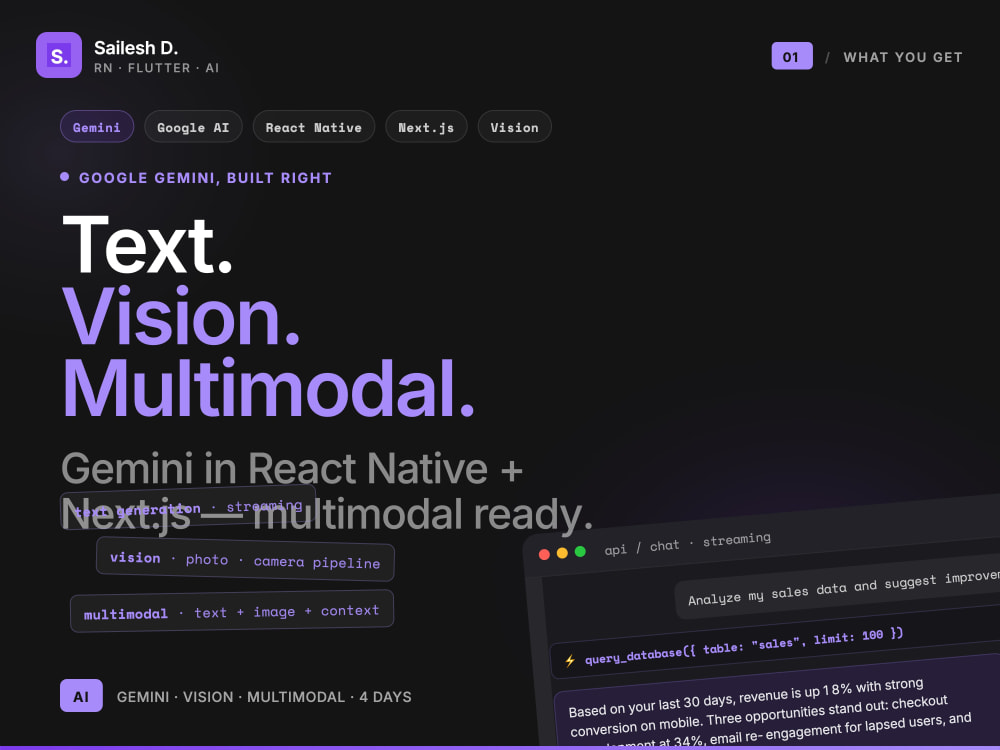Click the lightning bolt icon beside query_database
The height and width of the screenshot is (750, 1000).
pos(570,661)
